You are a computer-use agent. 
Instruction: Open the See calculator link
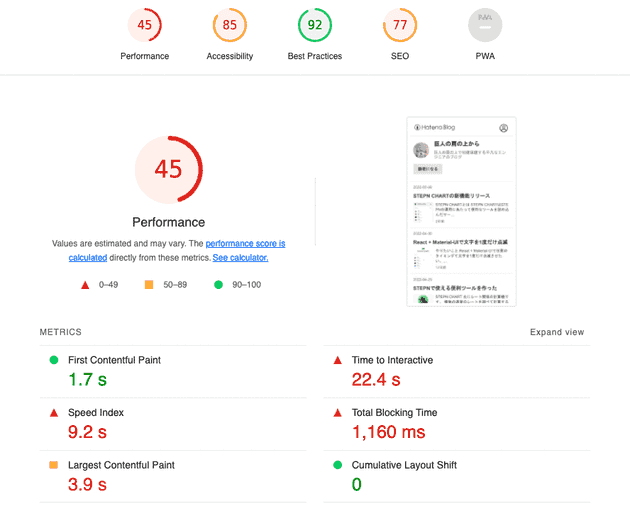240,257
